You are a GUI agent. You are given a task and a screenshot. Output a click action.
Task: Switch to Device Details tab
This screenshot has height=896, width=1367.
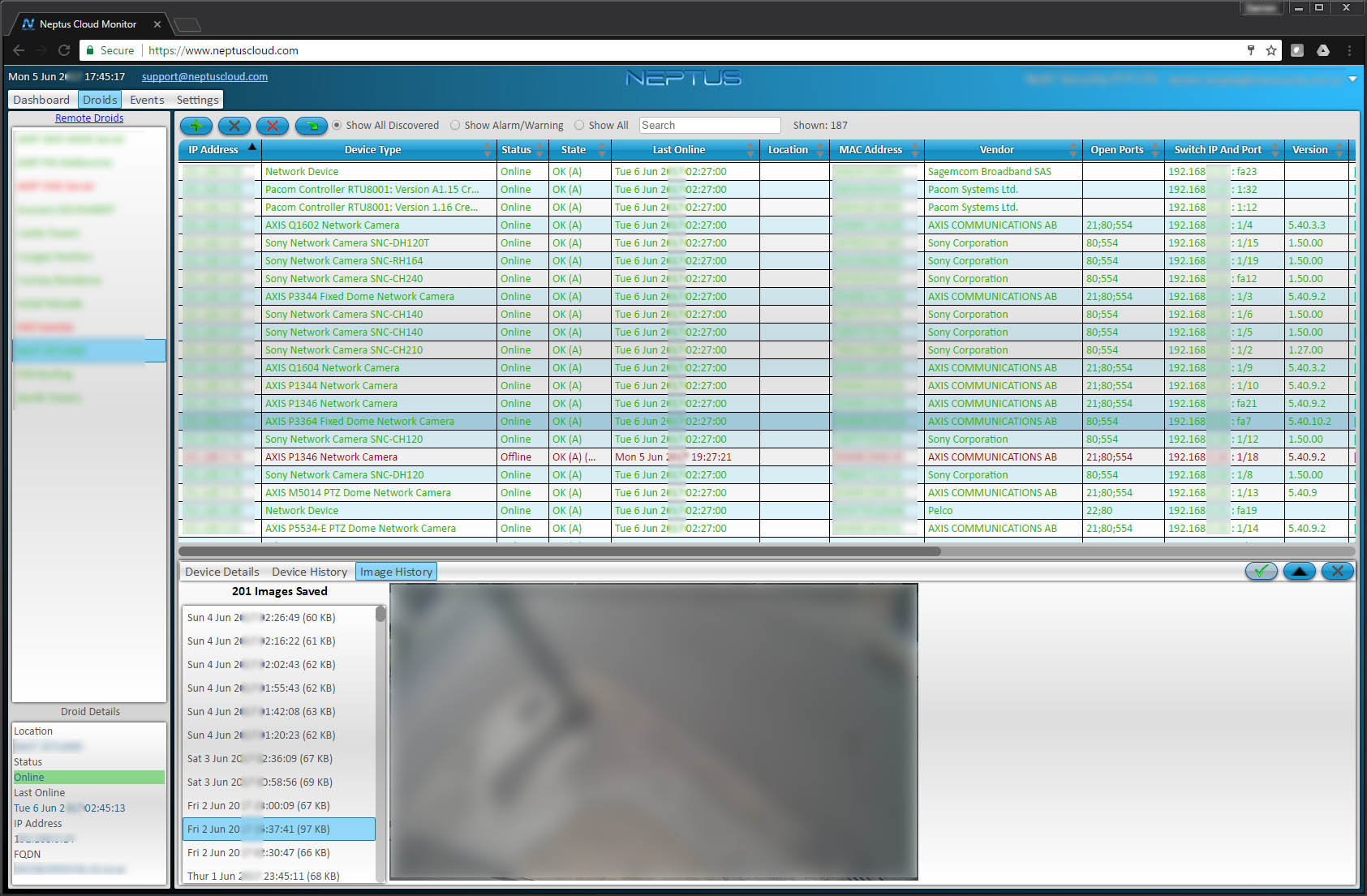tap(222, 572)
